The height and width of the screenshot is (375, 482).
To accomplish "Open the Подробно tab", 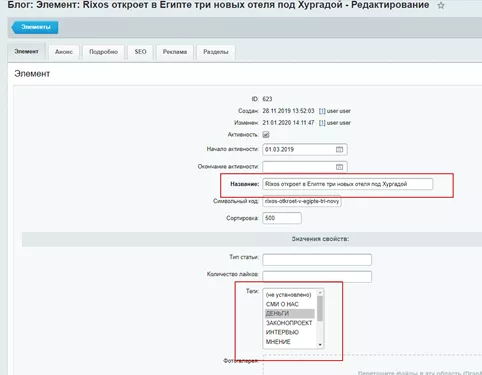I will (x=103, y=52).
